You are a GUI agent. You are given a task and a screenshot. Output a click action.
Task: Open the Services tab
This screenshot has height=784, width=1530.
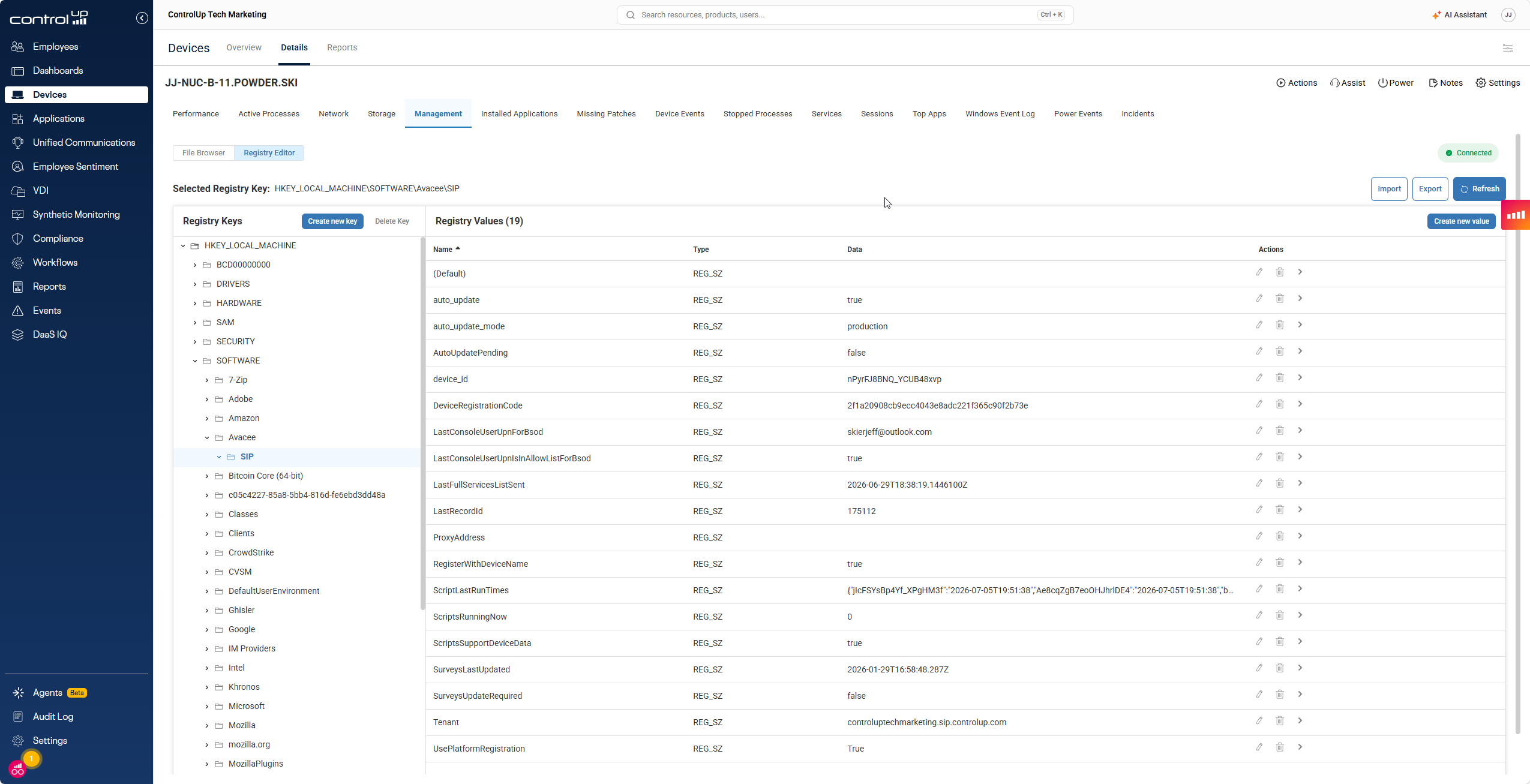[826, 113]
